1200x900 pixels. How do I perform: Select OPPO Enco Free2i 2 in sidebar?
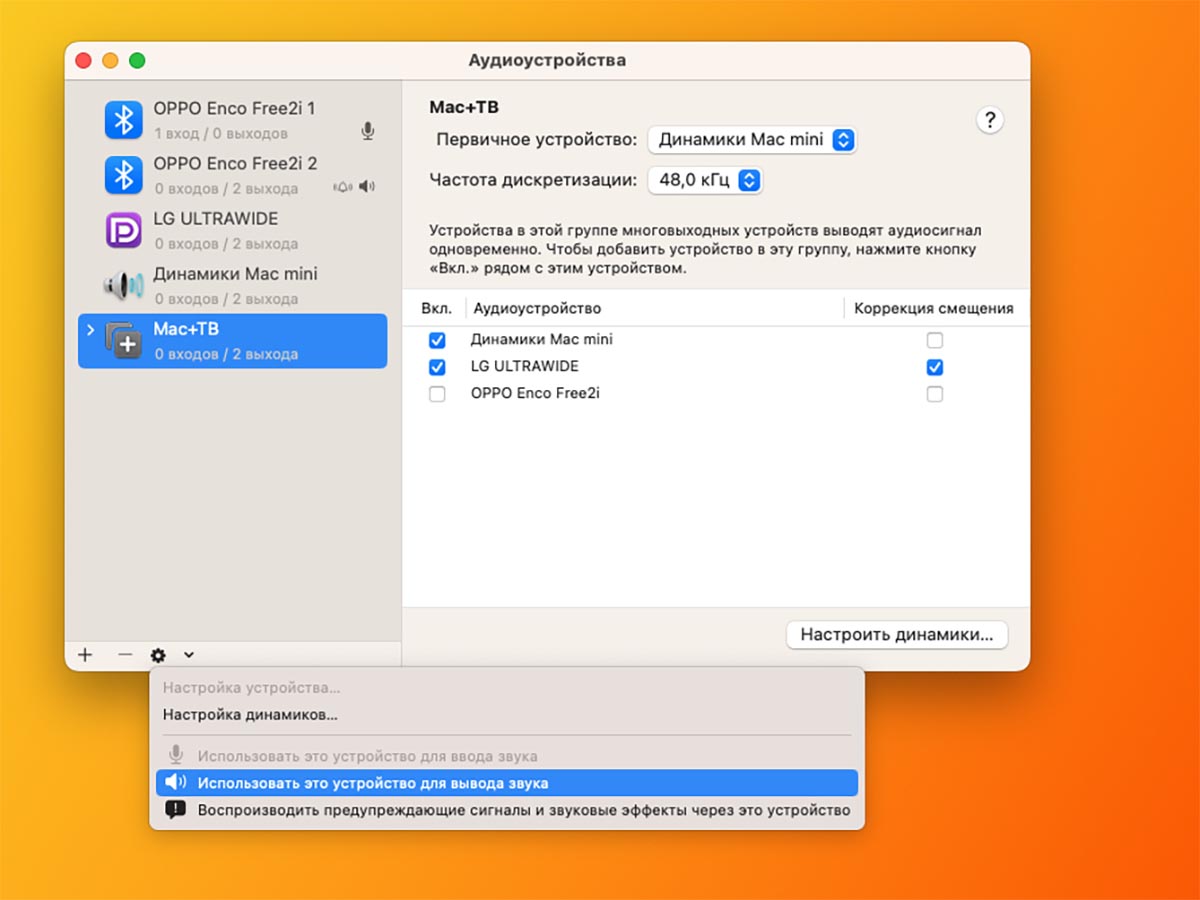(232, 176)
